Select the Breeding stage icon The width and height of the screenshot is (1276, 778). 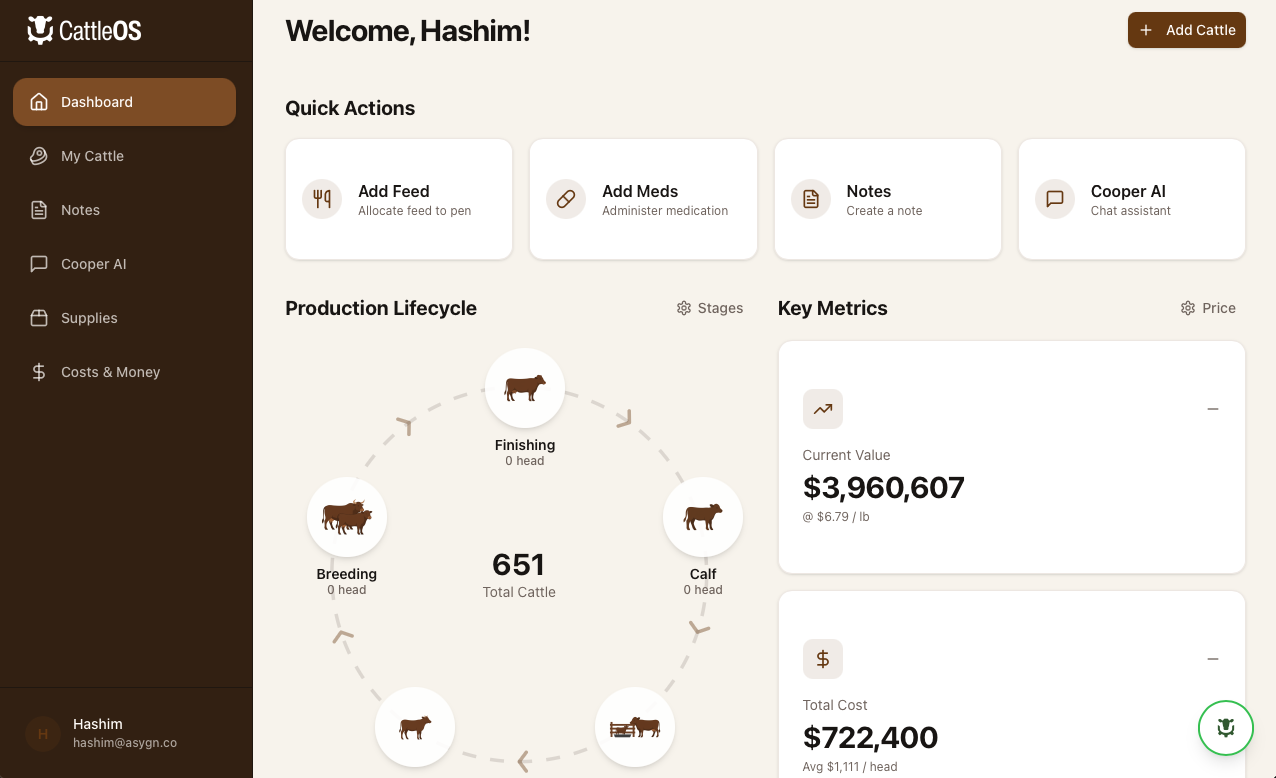click(x=347, y=517)
